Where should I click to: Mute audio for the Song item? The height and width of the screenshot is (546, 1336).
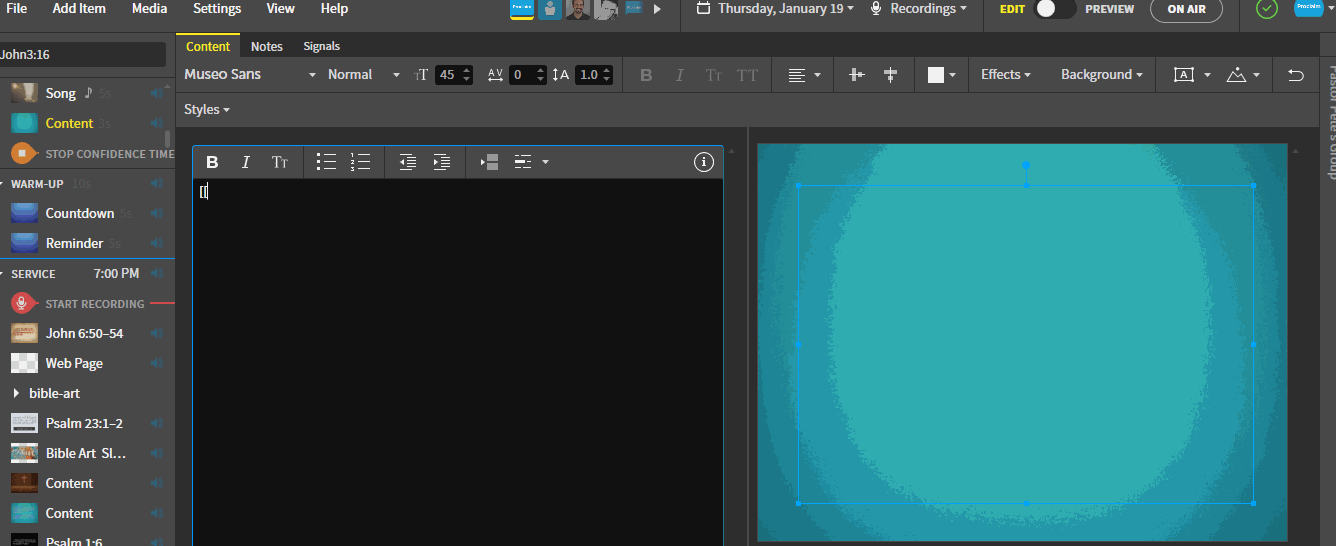157,93
